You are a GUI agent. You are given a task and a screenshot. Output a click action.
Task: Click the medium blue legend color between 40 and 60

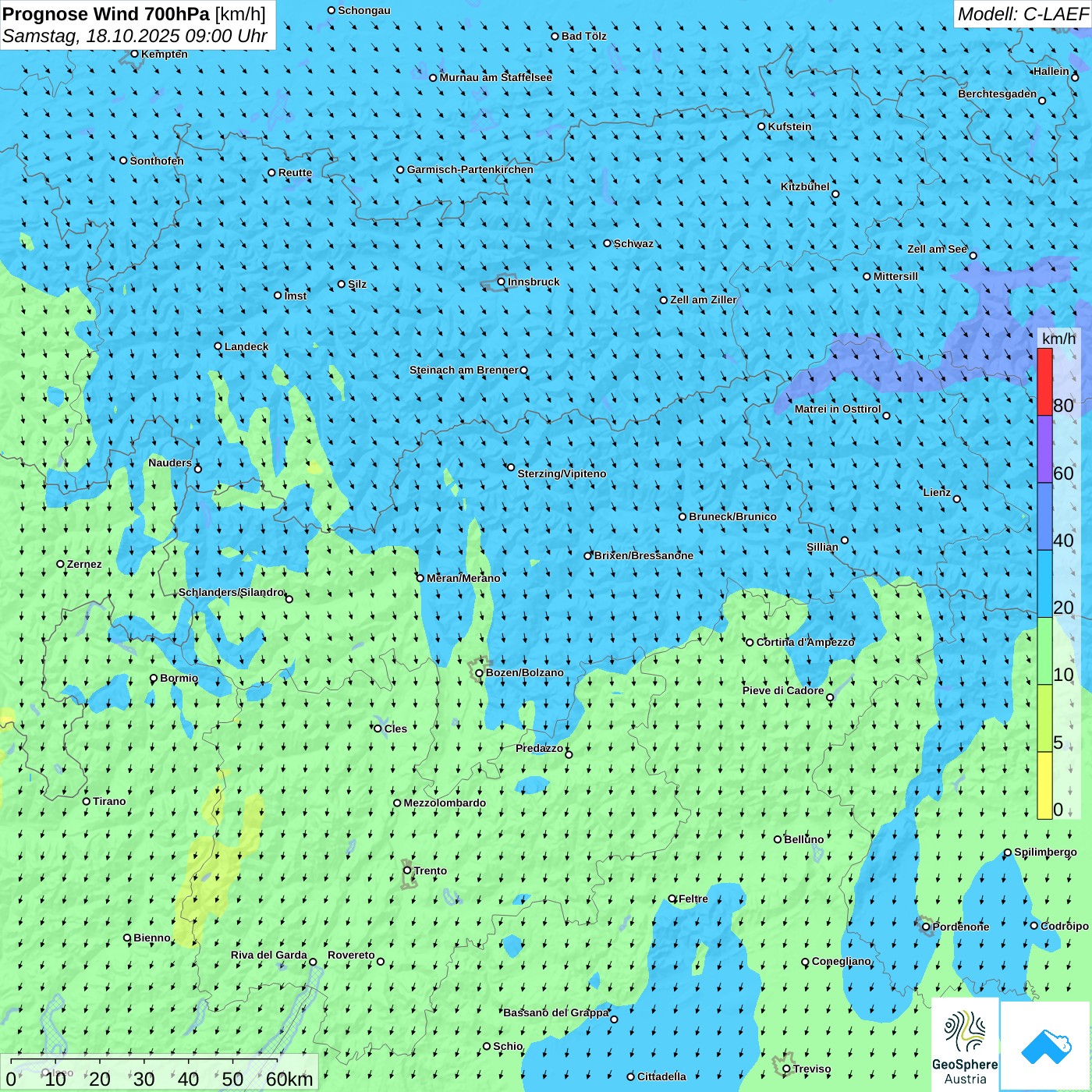click(1044, 517)
